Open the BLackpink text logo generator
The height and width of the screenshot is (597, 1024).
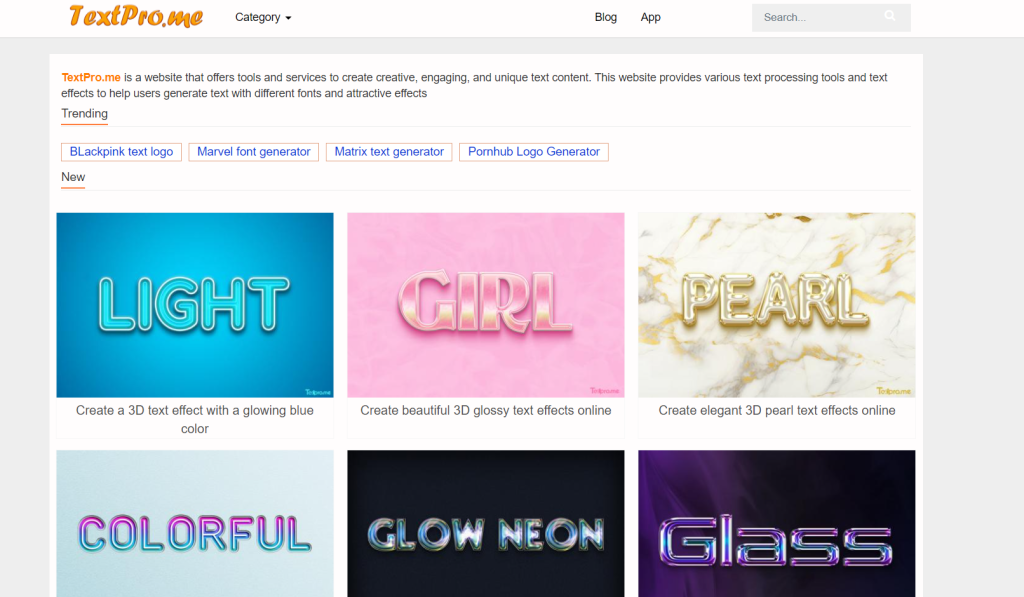coord(121,151)
